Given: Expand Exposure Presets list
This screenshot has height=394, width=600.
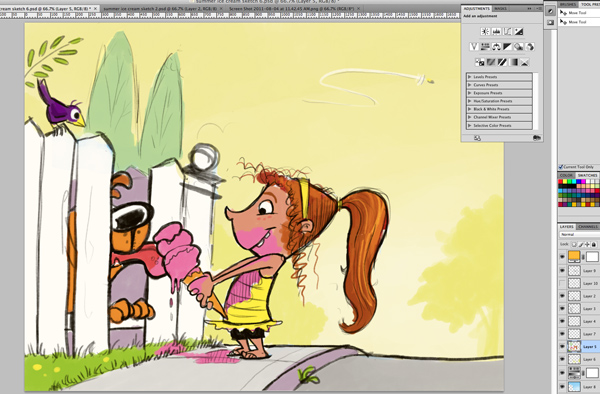Looking at the screenshot, I should pos(470,93).
